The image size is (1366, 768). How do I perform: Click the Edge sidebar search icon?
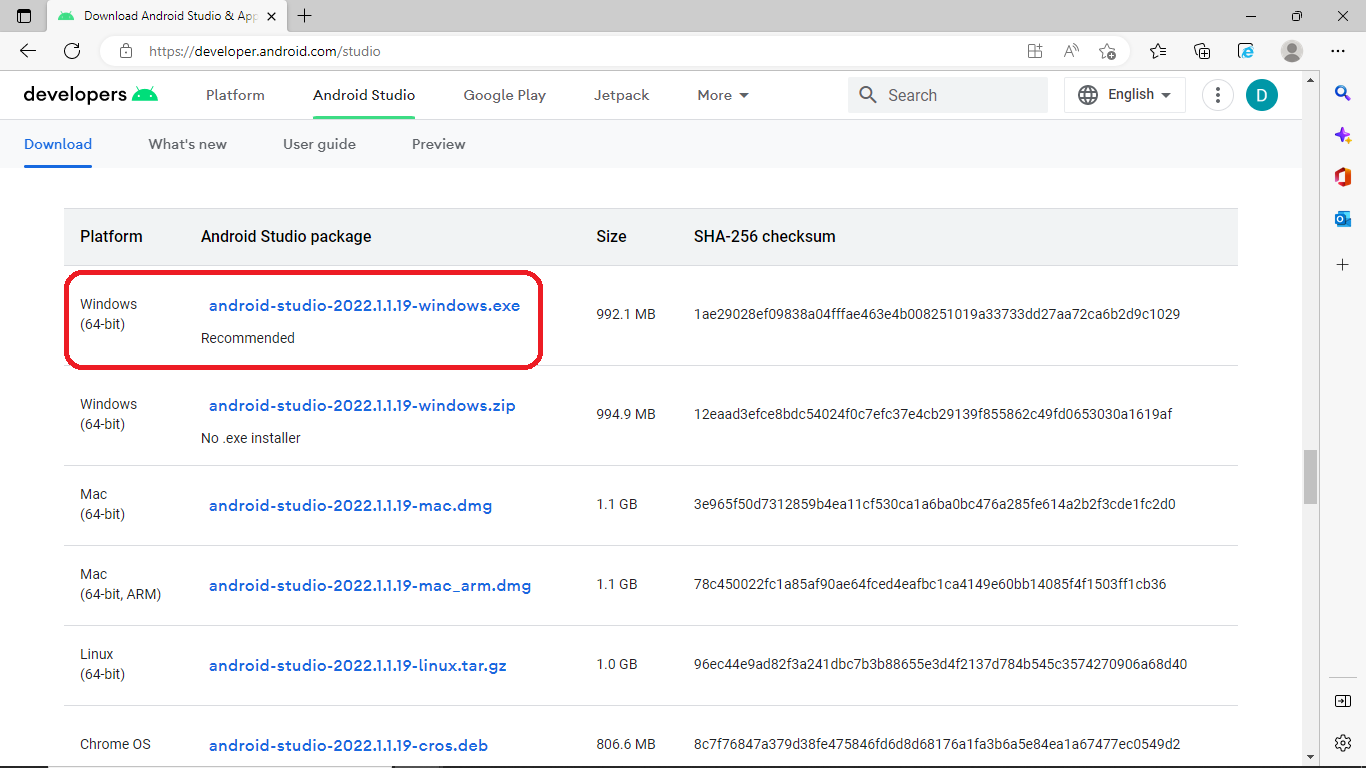[1343, 93]
